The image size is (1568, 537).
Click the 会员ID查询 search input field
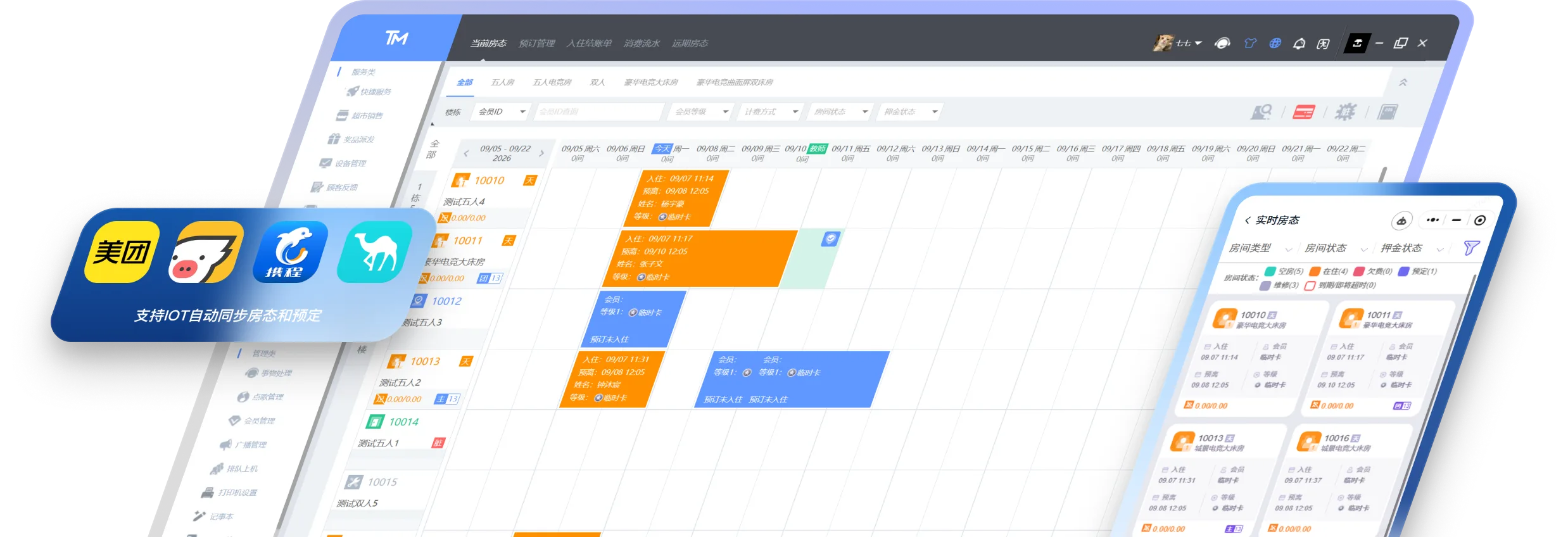pos(598,111)
